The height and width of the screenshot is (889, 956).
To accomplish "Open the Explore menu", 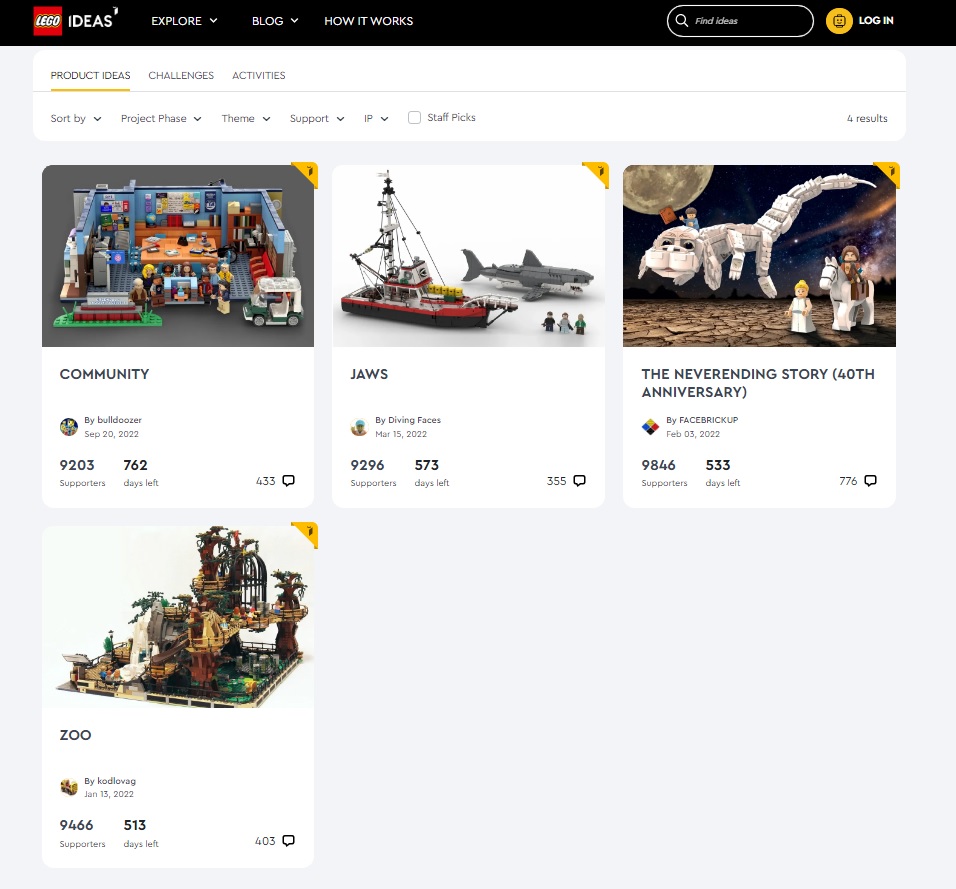I will click(x=184, y=21).
